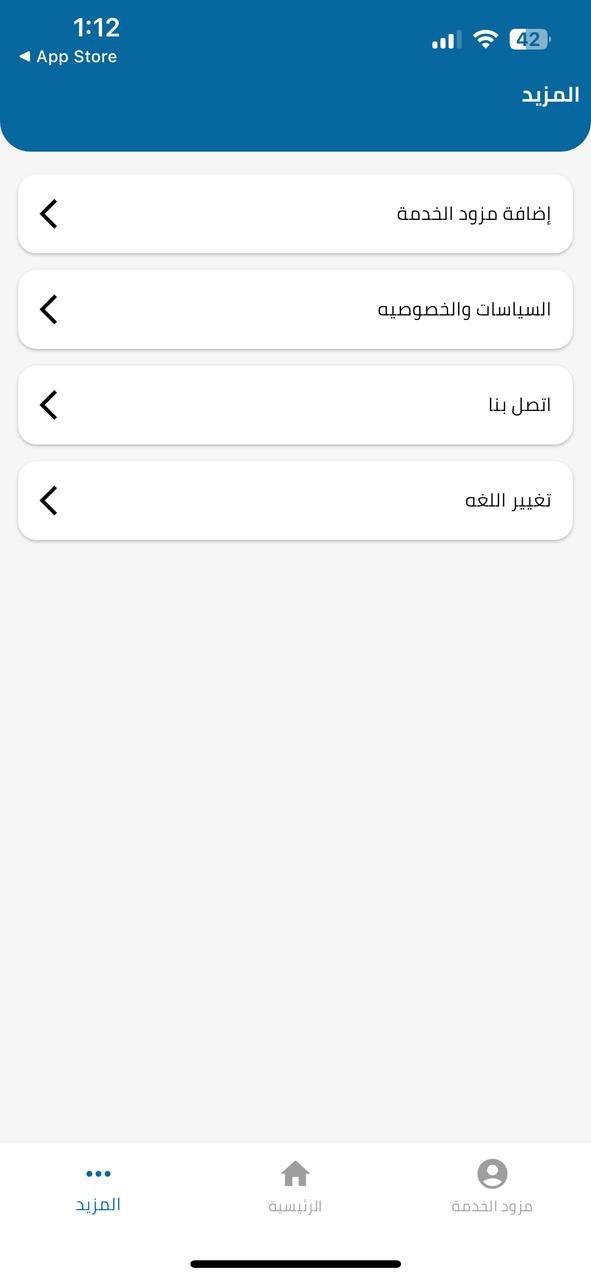Viewport: 591px width, 1280px height.
Task: Tap the three-dots More icon in bottom bar
Action: pyautogui.click(x=98, y=1174)
